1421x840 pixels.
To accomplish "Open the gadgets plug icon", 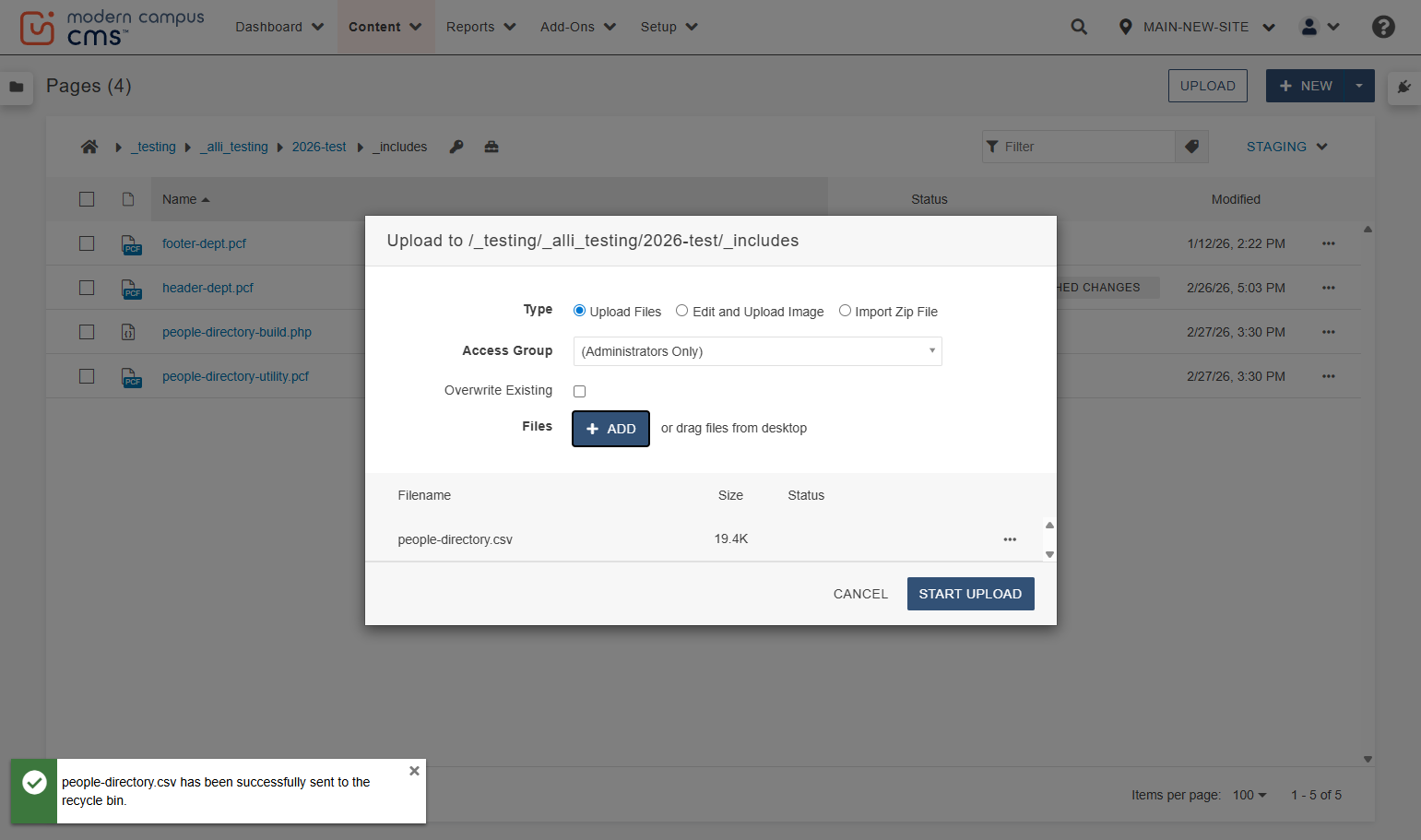I will point(1404,87).
